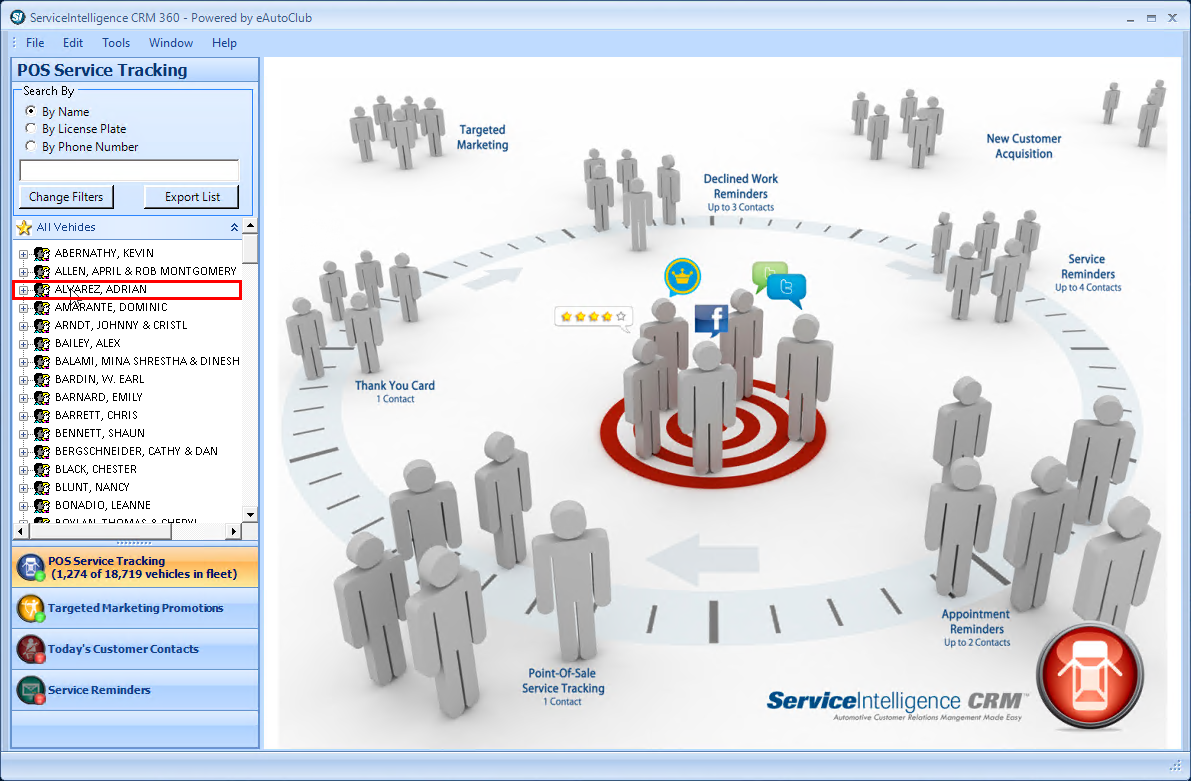Expand the ABERNATHY, KEVIN tree node
Image resolution: width=1191 pixels, height=781 pixels.
point(24,254)
